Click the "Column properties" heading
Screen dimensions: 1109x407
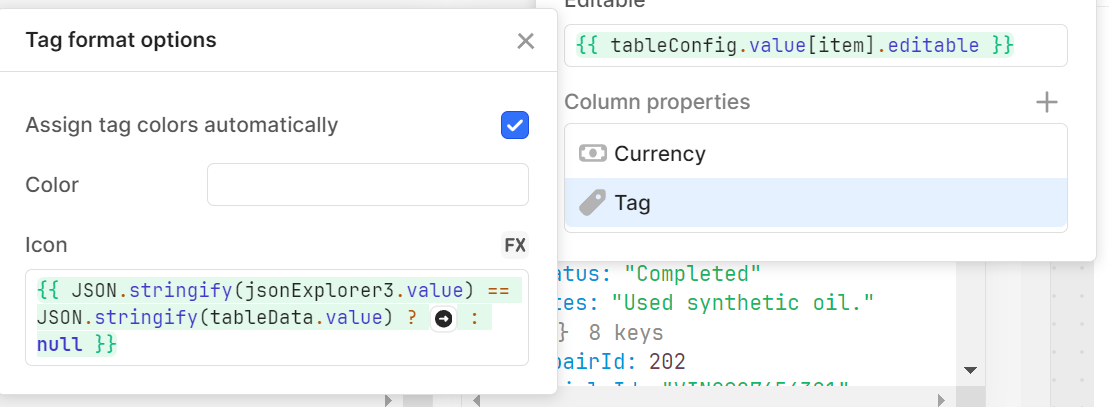657,102
